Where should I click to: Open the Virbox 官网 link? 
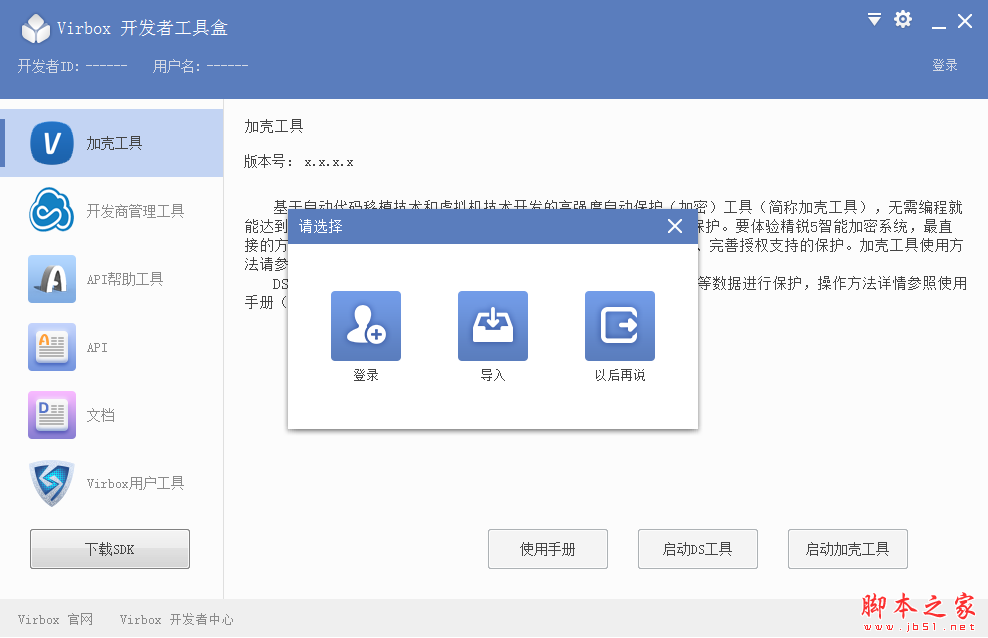(56, 619)
